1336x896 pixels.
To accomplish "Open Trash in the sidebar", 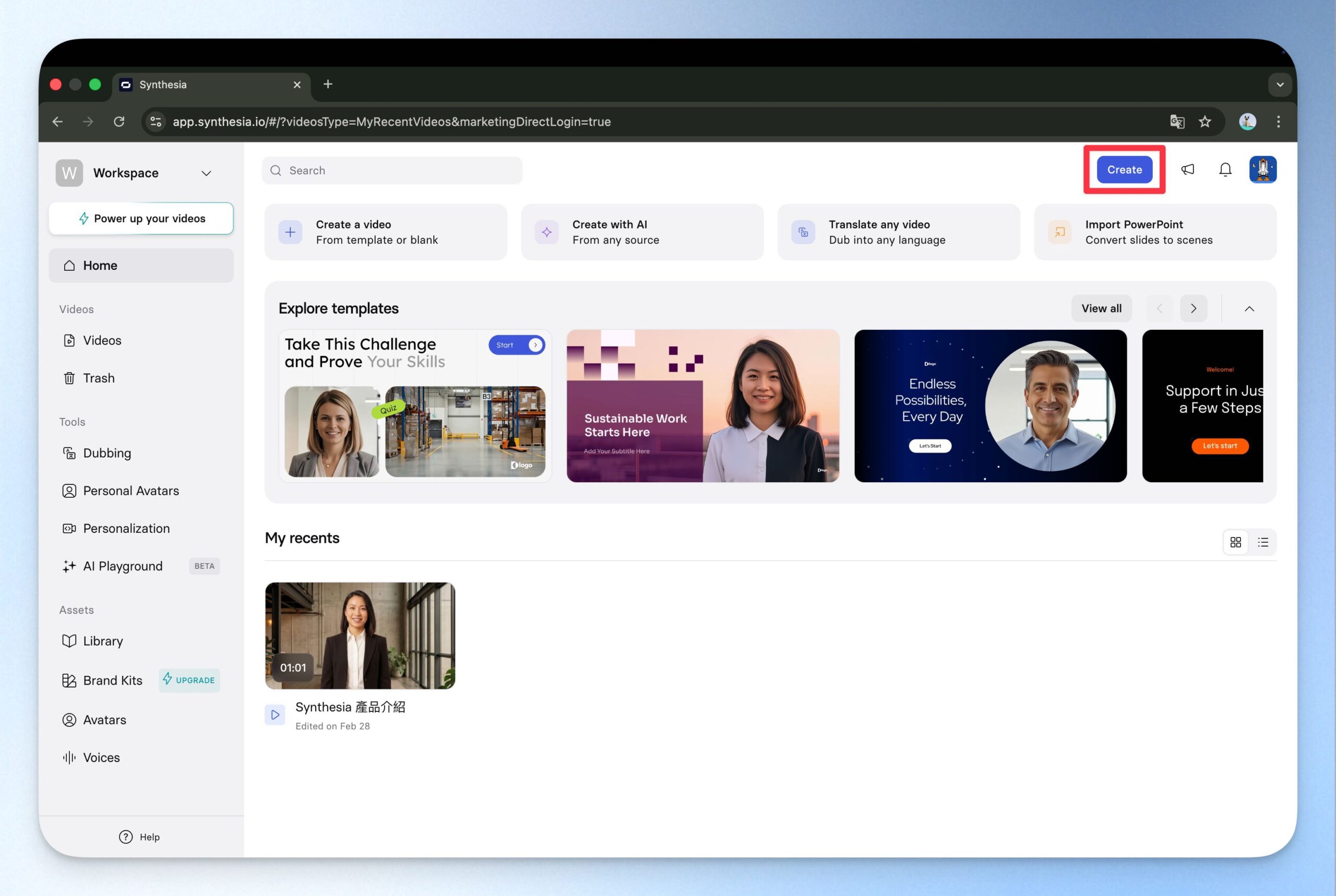I will tap(141, 378).
